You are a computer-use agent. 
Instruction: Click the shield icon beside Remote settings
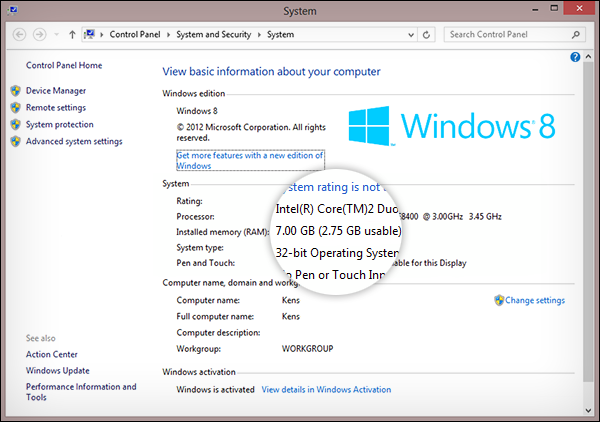(x=16, y=108)
